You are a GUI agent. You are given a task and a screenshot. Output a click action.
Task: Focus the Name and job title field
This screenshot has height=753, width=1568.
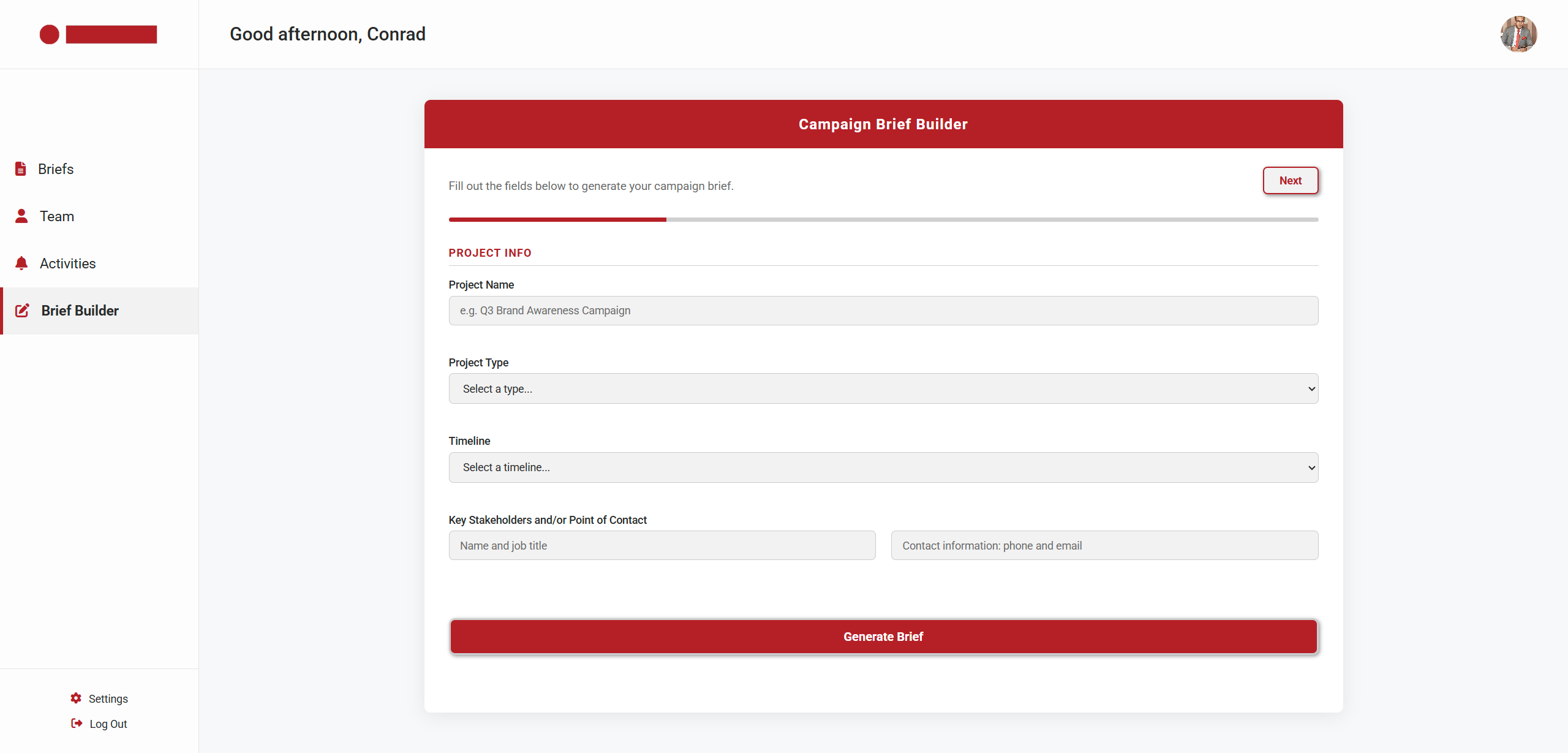coord(662,545)
